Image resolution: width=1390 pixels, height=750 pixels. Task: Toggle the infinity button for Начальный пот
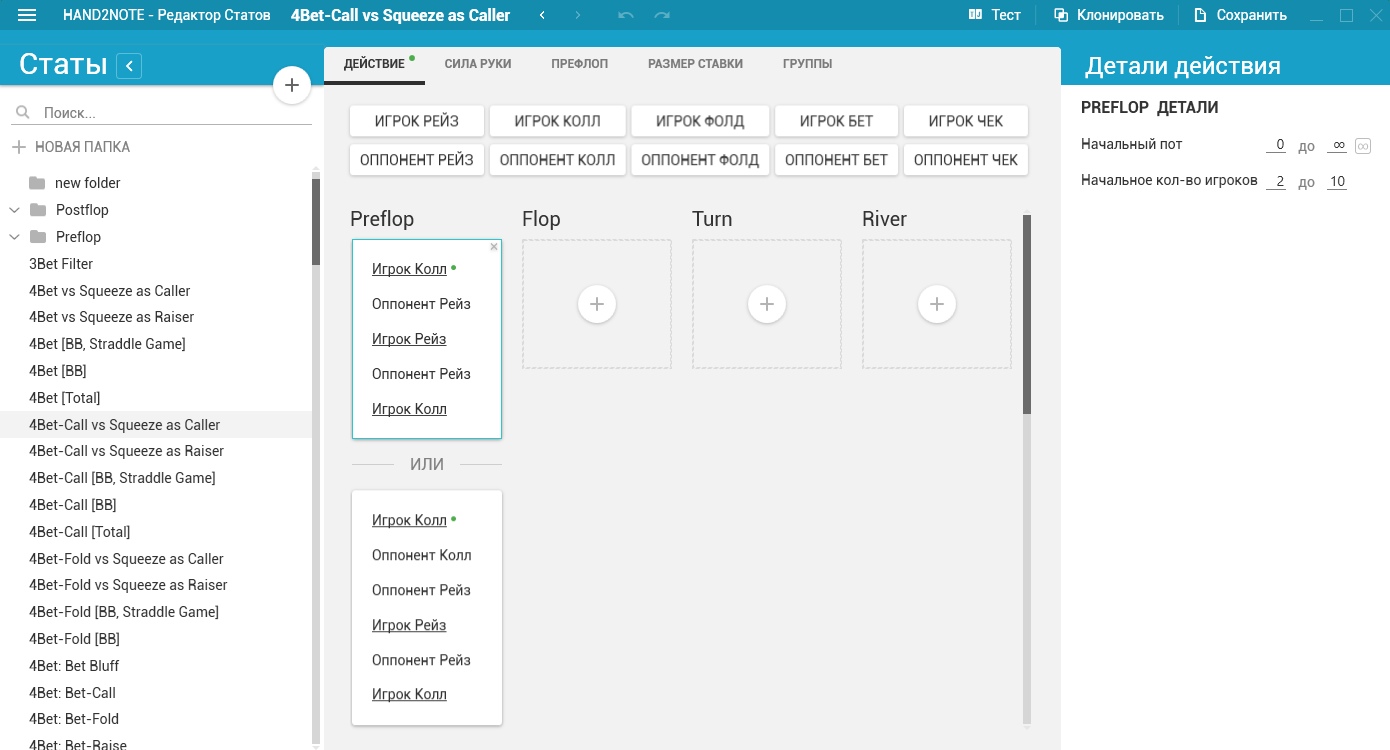1363,146
